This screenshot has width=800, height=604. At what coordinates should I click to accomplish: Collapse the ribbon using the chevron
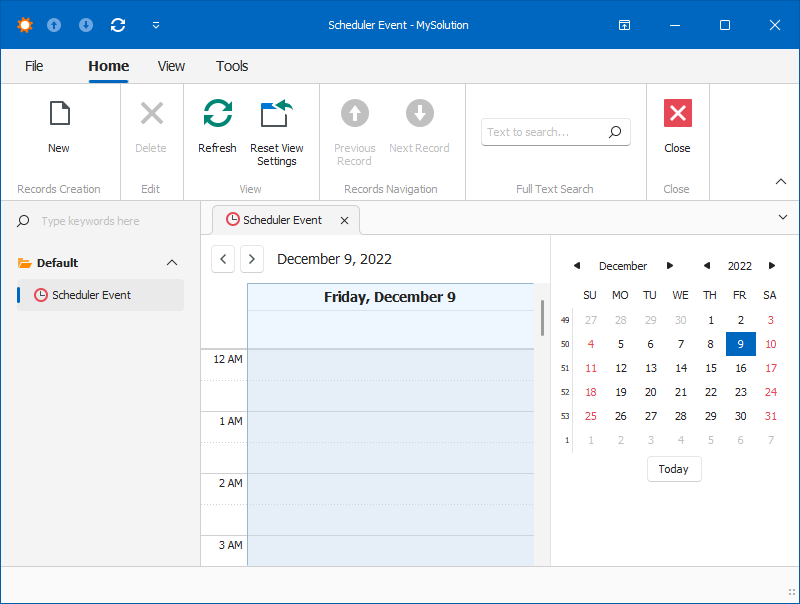[781, 182]
